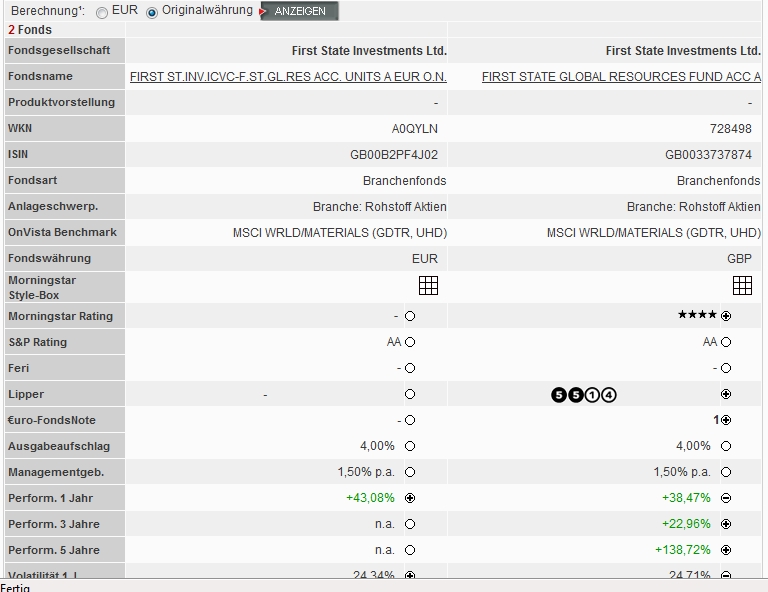The image size is (768, 592).
Task: Click the Morningstar Style-Box grid icon for the GBP fund
Action: (x=742, y=286)
